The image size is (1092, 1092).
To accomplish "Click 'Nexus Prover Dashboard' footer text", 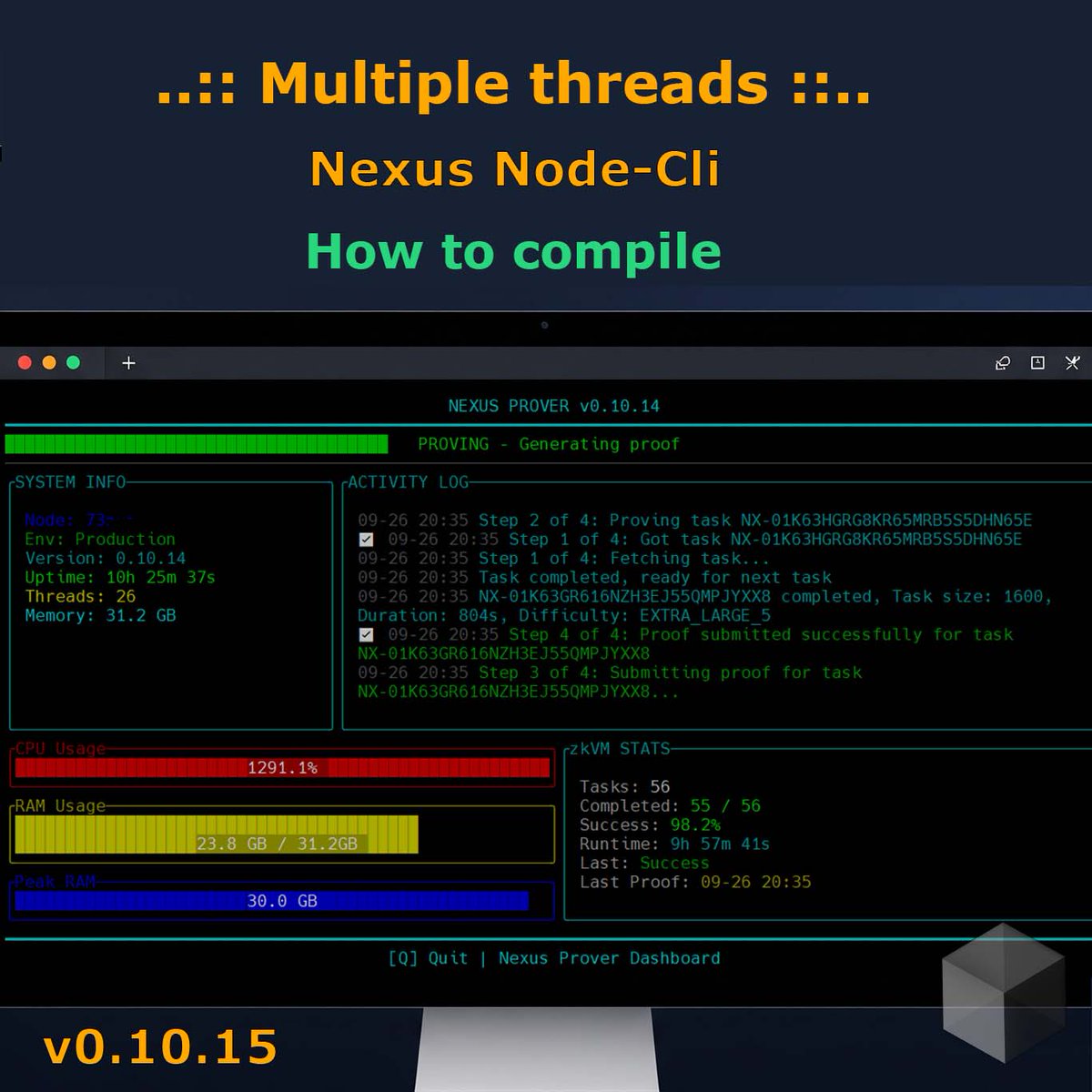I will 609,958.
